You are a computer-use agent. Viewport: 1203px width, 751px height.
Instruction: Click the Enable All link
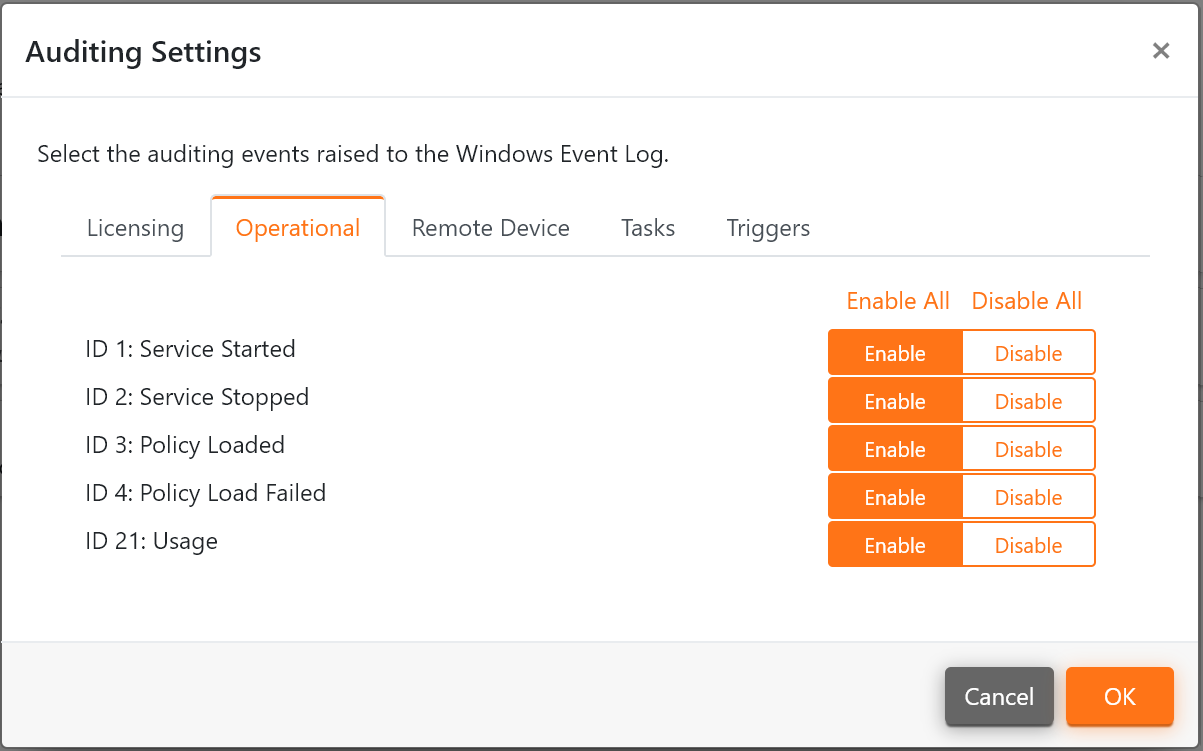pyautogui.click(x=898, y=301)
